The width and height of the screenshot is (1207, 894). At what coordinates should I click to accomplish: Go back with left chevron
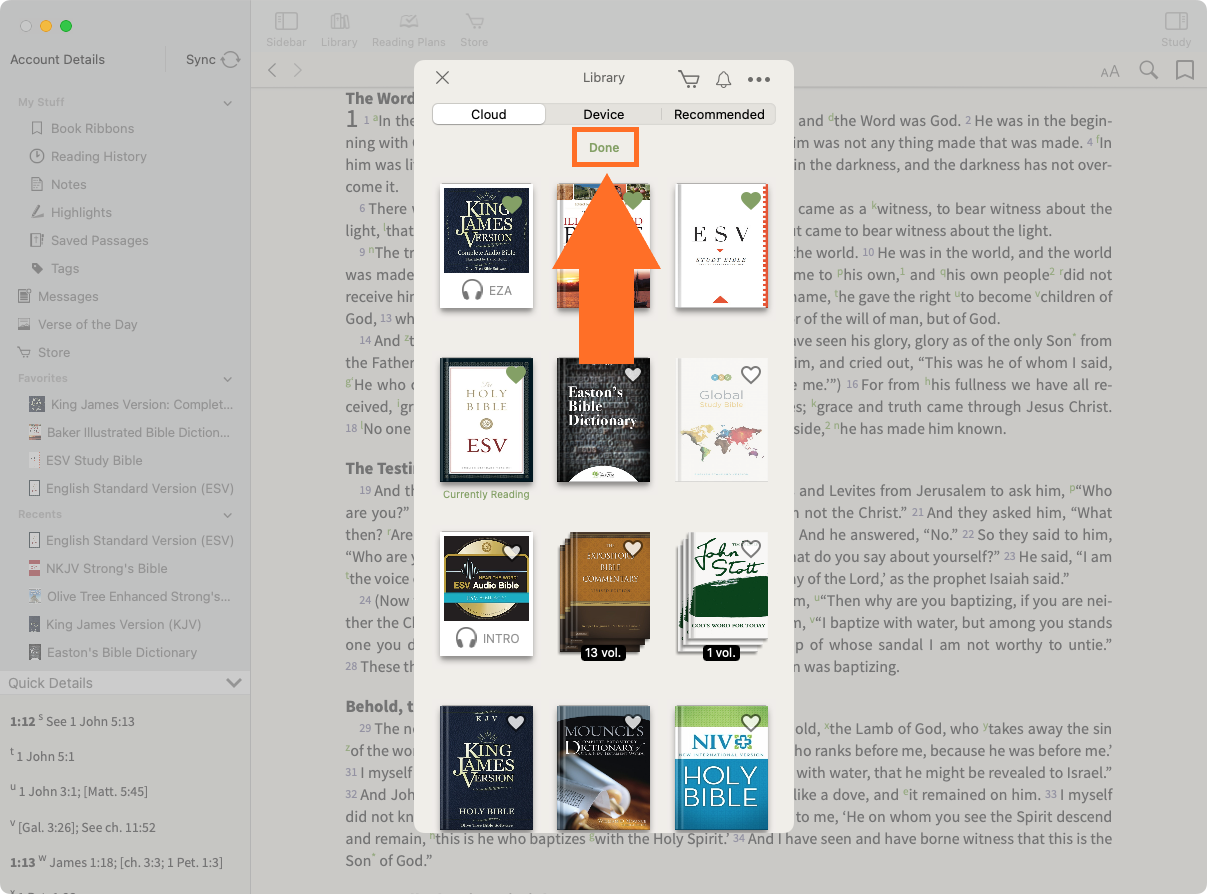point(272,70)
